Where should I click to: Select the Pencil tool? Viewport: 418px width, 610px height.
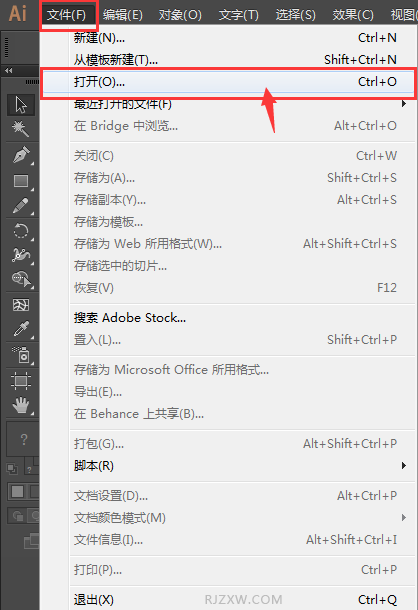tap(21, 206)
